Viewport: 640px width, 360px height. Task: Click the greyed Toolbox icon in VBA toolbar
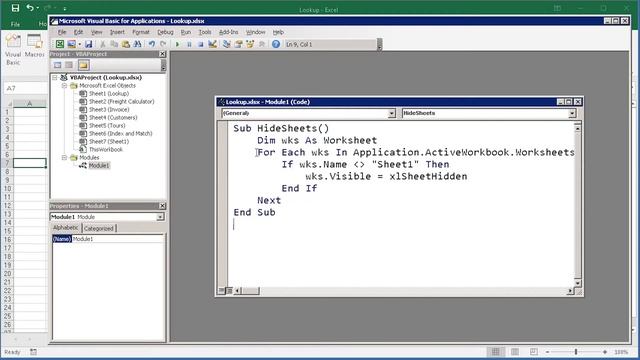[262, 44]
